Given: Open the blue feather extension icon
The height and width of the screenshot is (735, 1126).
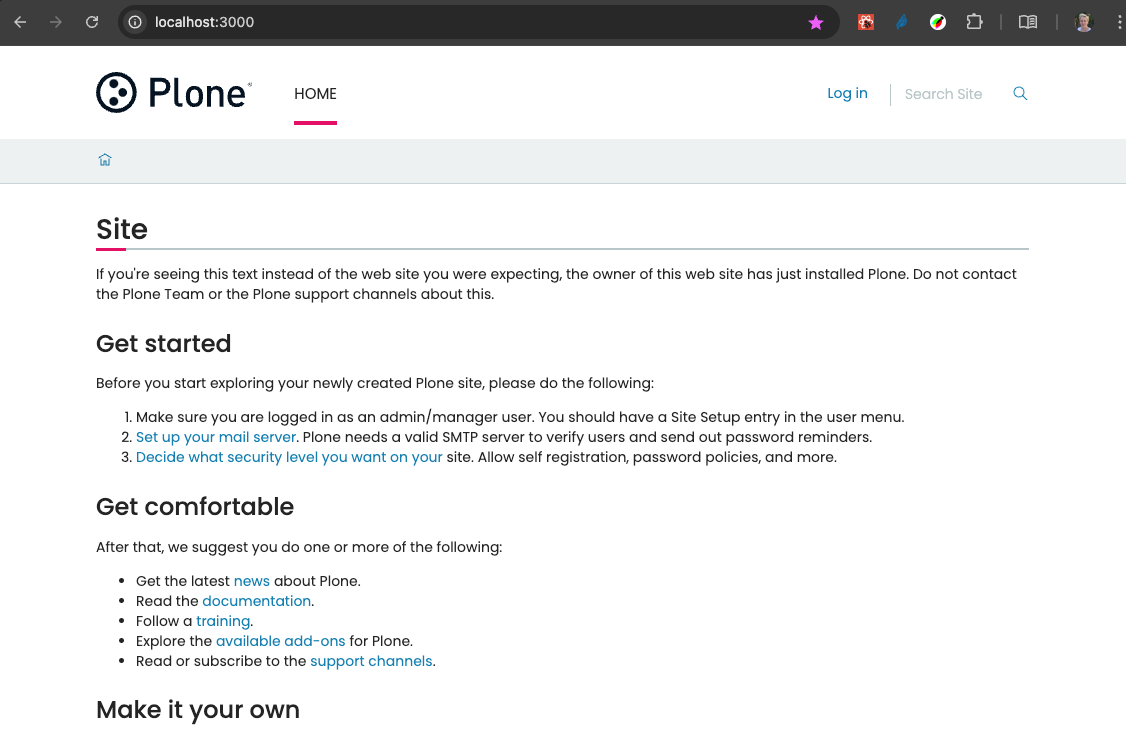Looking at the screenshot, I should click(x=902, y=22).
